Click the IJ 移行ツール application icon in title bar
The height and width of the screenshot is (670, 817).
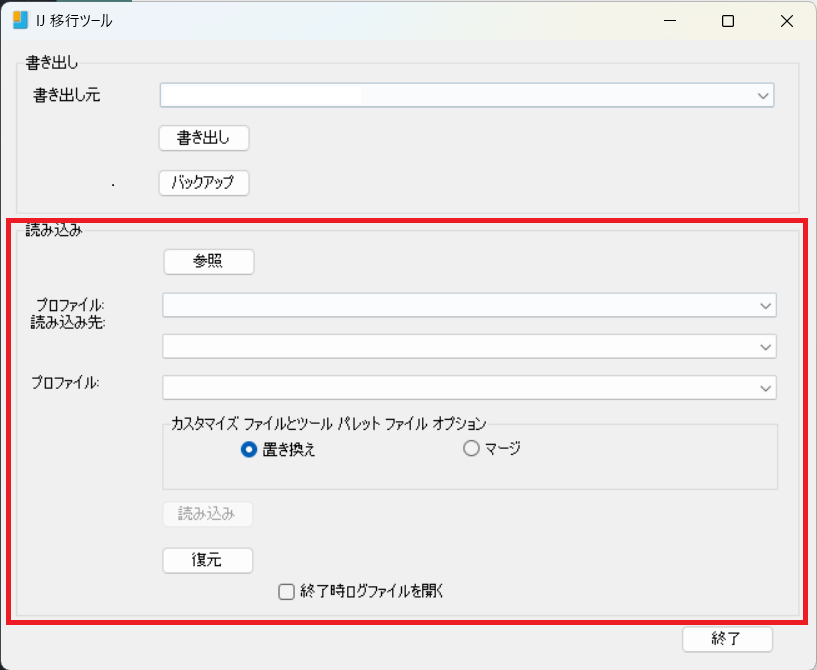click(20, 20)
